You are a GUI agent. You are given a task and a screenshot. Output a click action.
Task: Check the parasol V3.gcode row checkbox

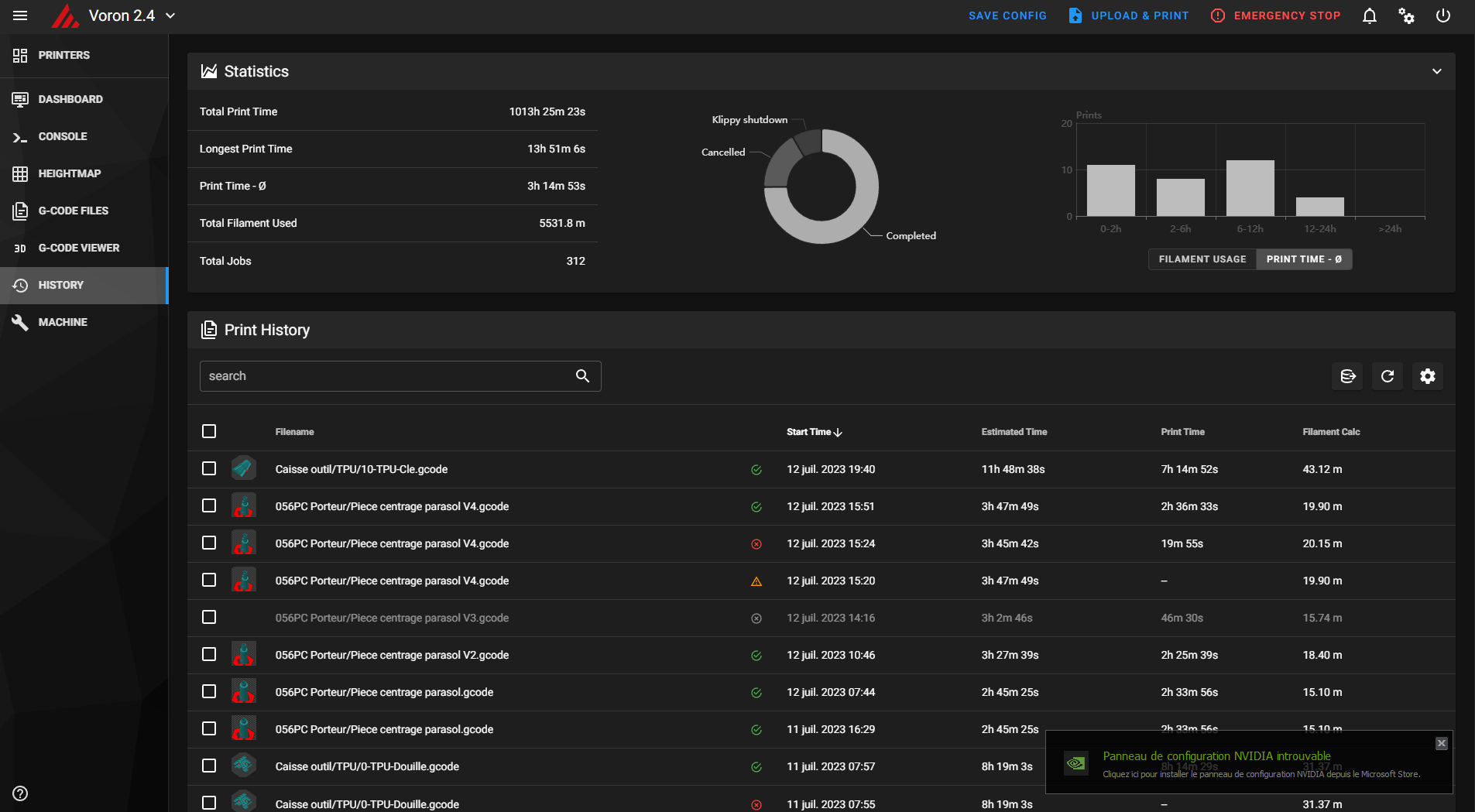pos(209,617)
